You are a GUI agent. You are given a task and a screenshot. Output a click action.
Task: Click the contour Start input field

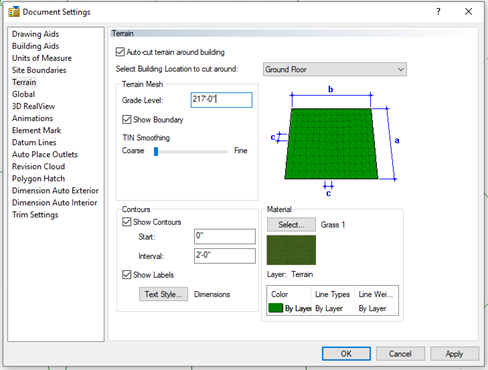(x=225, y=236)
